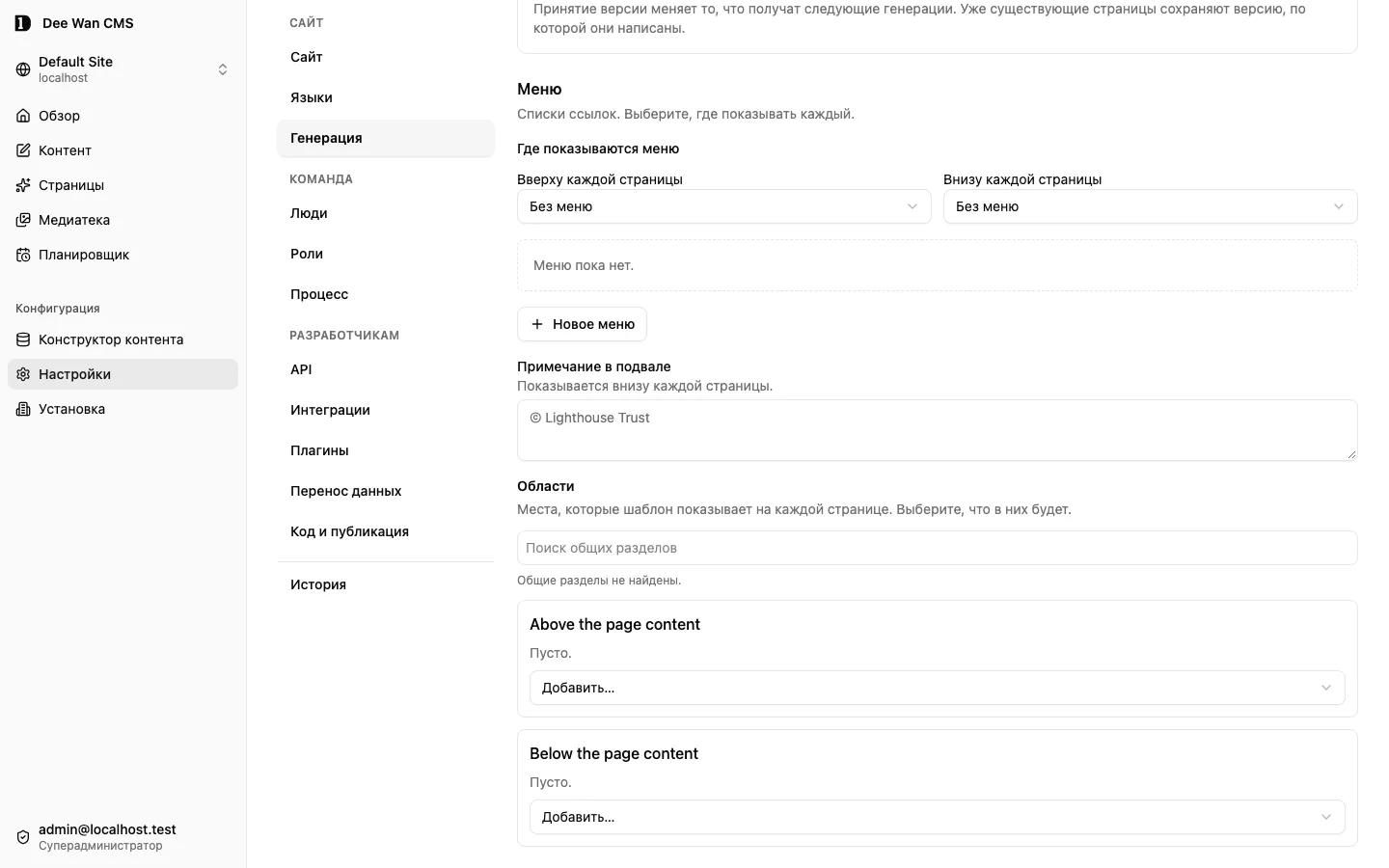Open the Страницы sparkle icon
Image resolution: width=1389 pixels, height=868 pixels.
23,185
